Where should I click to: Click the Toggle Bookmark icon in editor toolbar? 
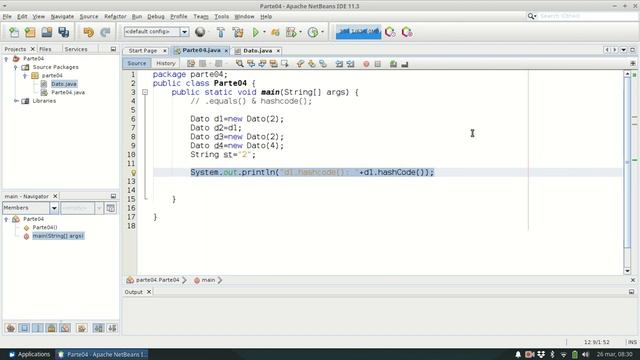[x=323, y=64]
